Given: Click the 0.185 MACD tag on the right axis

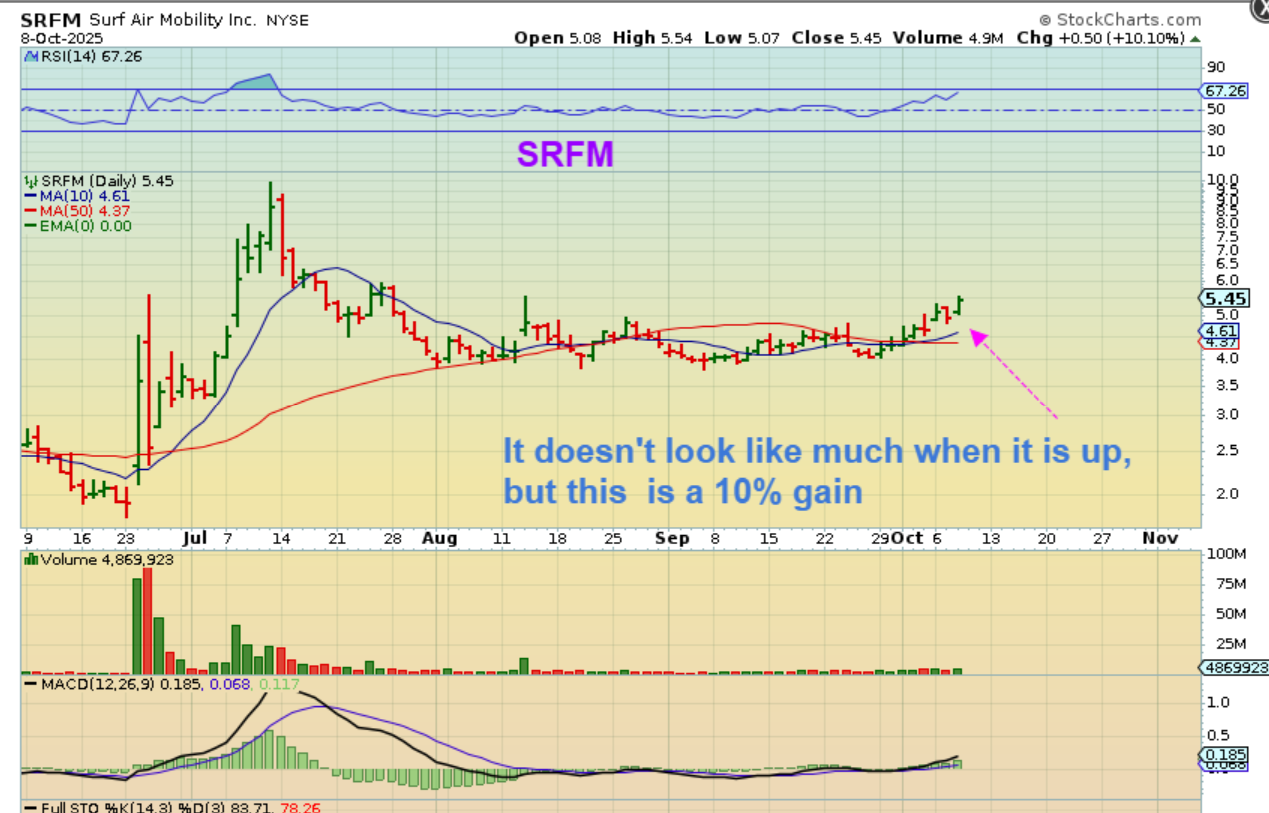Looking at the screenshot, I should tap(1223, 754).
